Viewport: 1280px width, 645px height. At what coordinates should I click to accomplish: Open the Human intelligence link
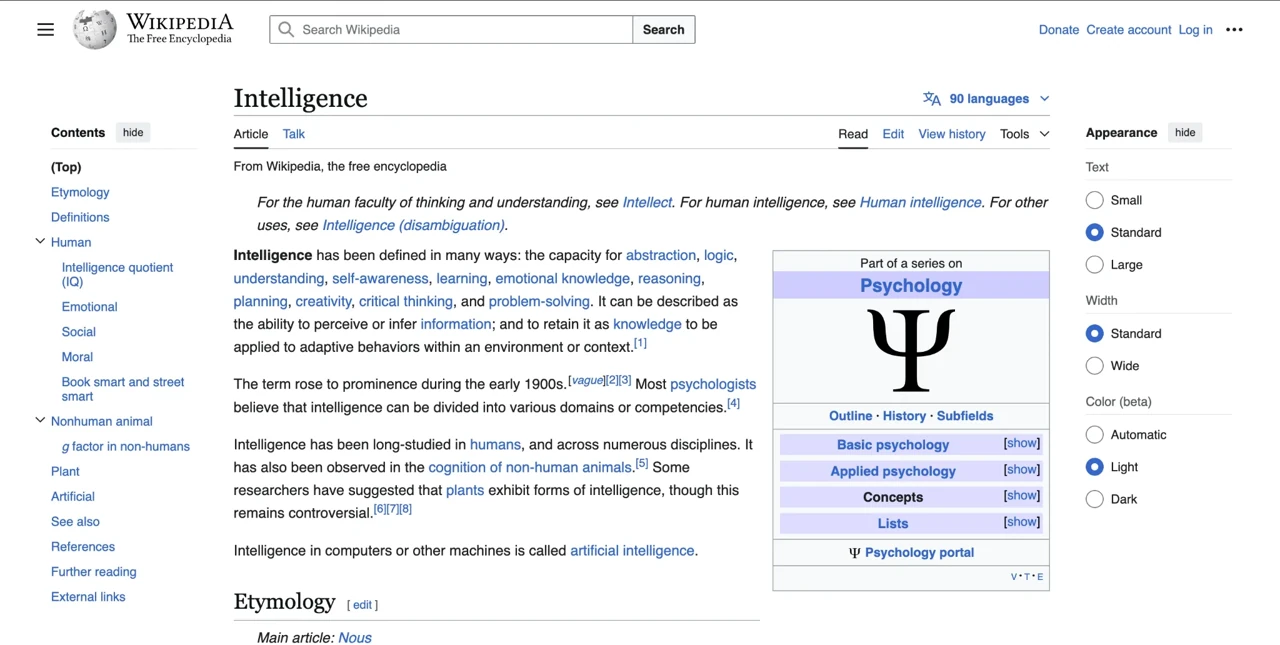(920, 202)
